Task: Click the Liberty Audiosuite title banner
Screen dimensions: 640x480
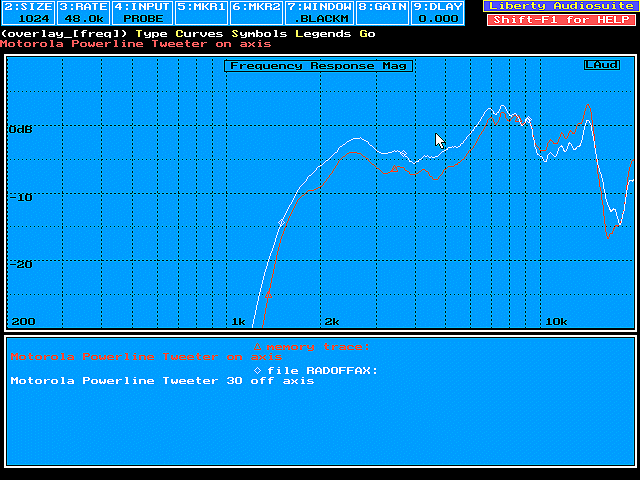Action: click(561, 6)
